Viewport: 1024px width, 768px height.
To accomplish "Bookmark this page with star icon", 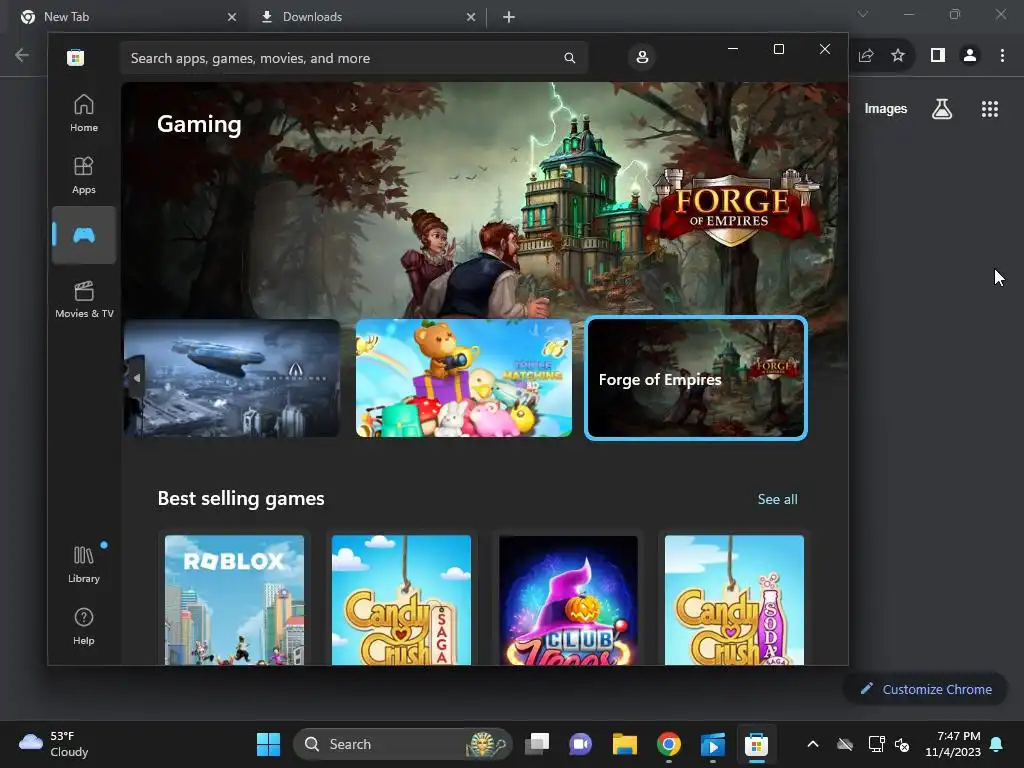I will 899,56.
